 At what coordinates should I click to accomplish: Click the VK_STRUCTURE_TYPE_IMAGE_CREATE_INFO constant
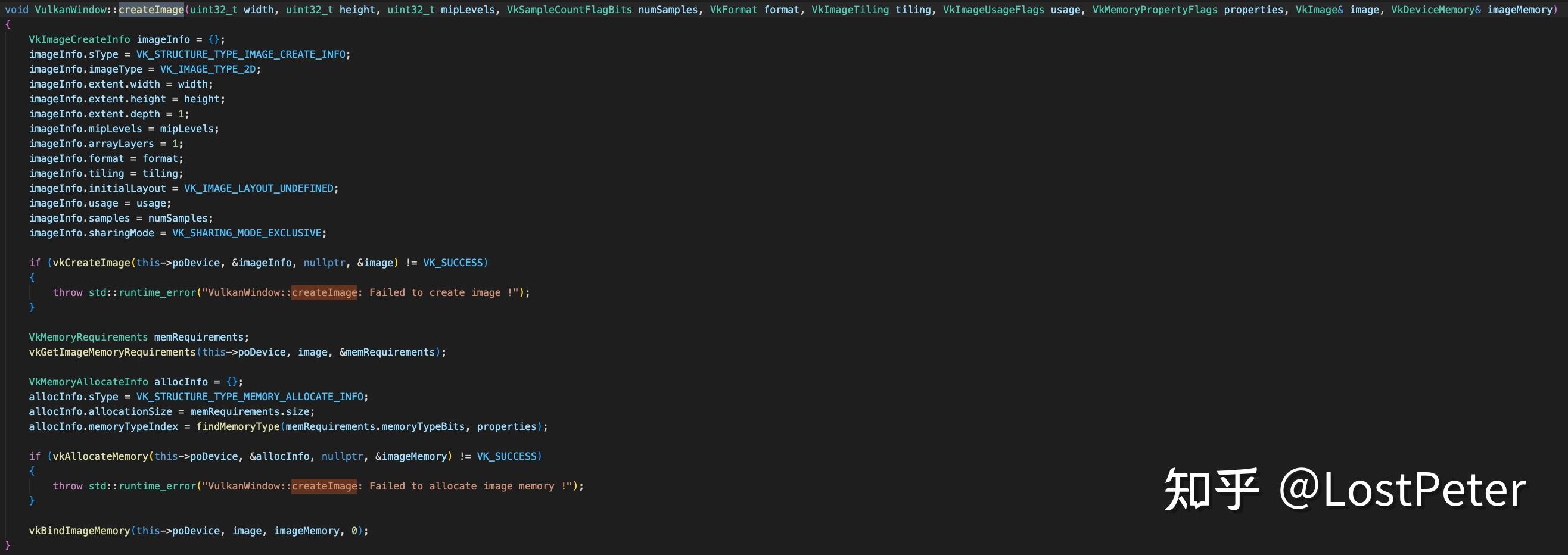(241, 54)
